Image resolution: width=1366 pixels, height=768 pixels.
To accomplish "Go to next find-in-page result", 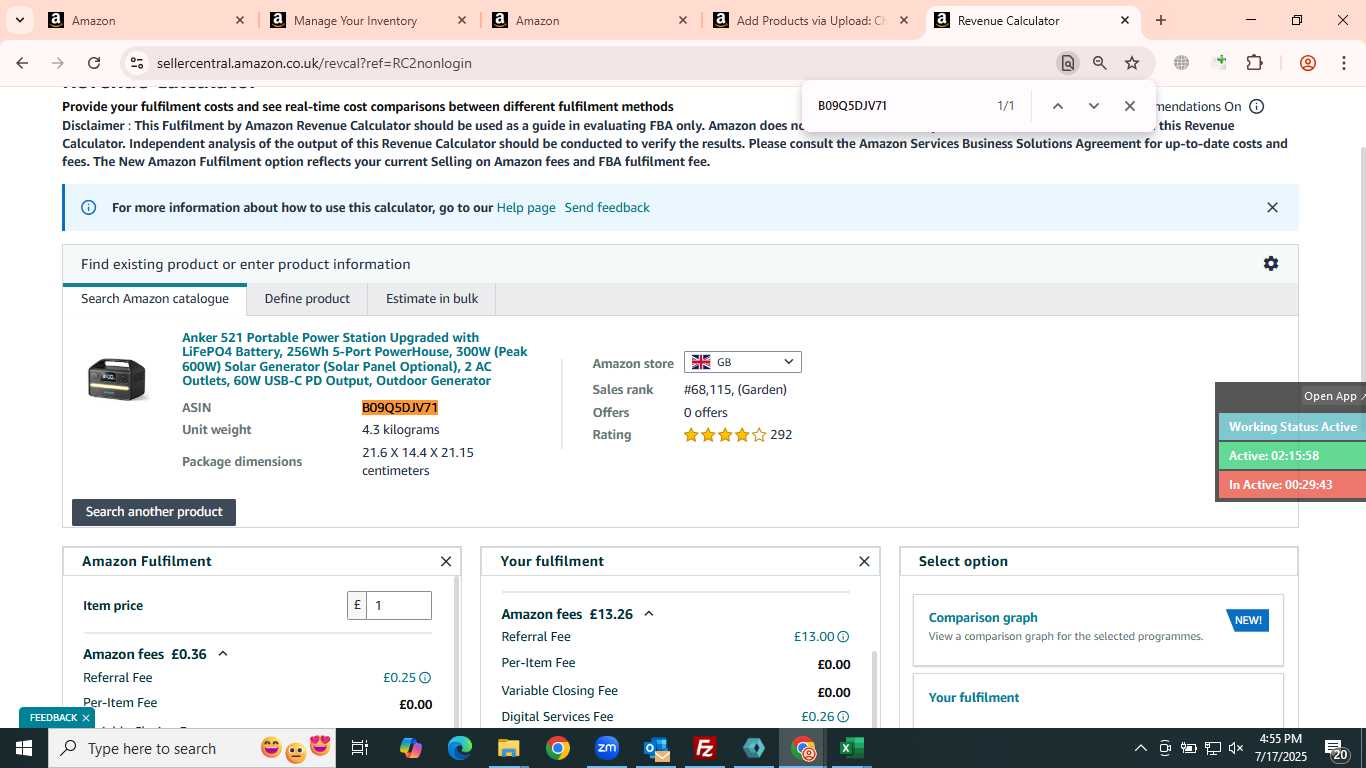I will [1093, 106].
